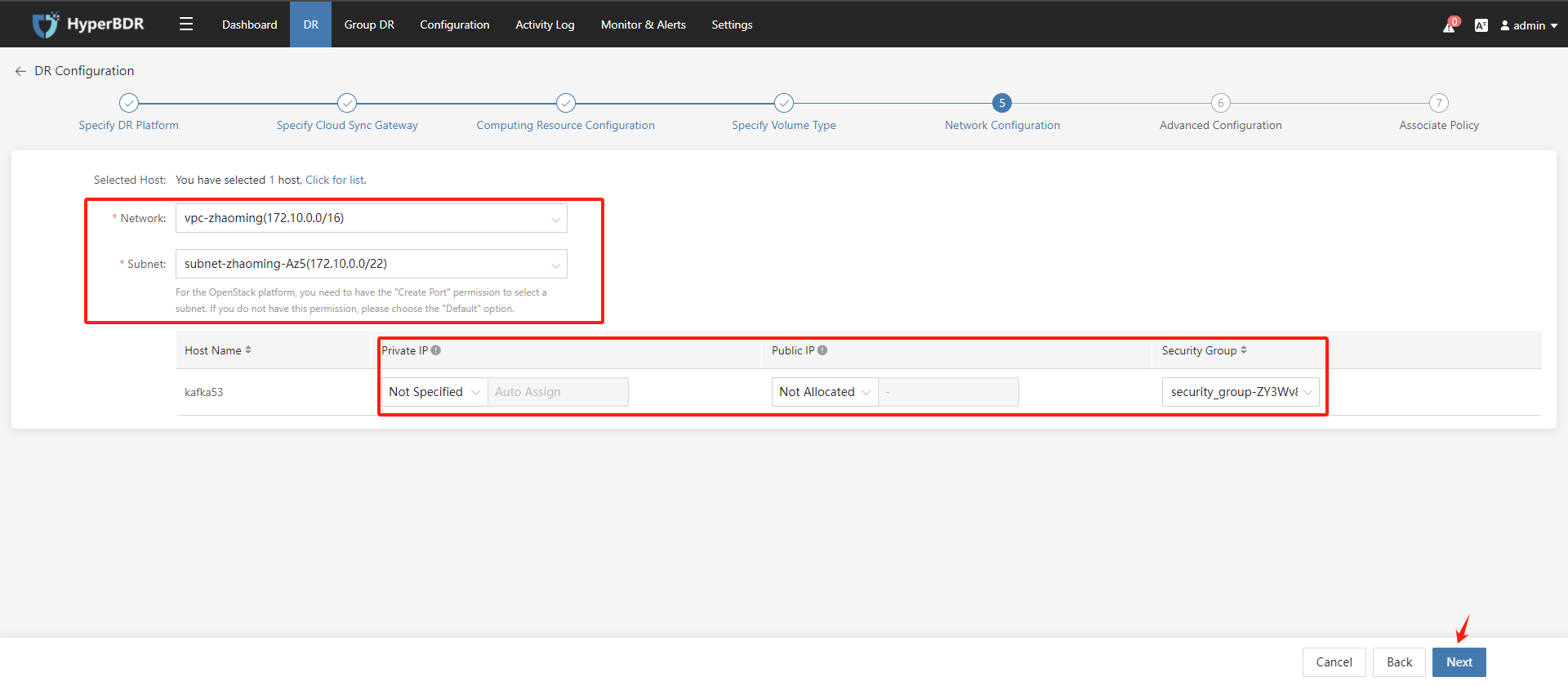This screenshot has height=686, width=1568.
Task: Open the Security Group dropdown for kafka53
Action: pos(1241,392)
